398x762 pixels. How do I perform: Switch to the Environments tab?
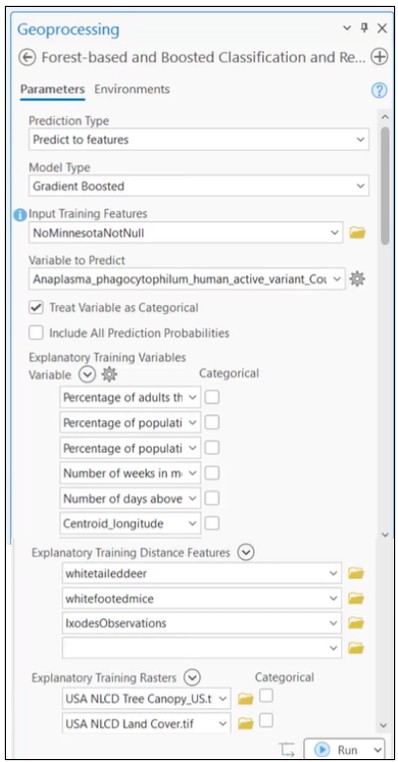click(x=132, y=89)
